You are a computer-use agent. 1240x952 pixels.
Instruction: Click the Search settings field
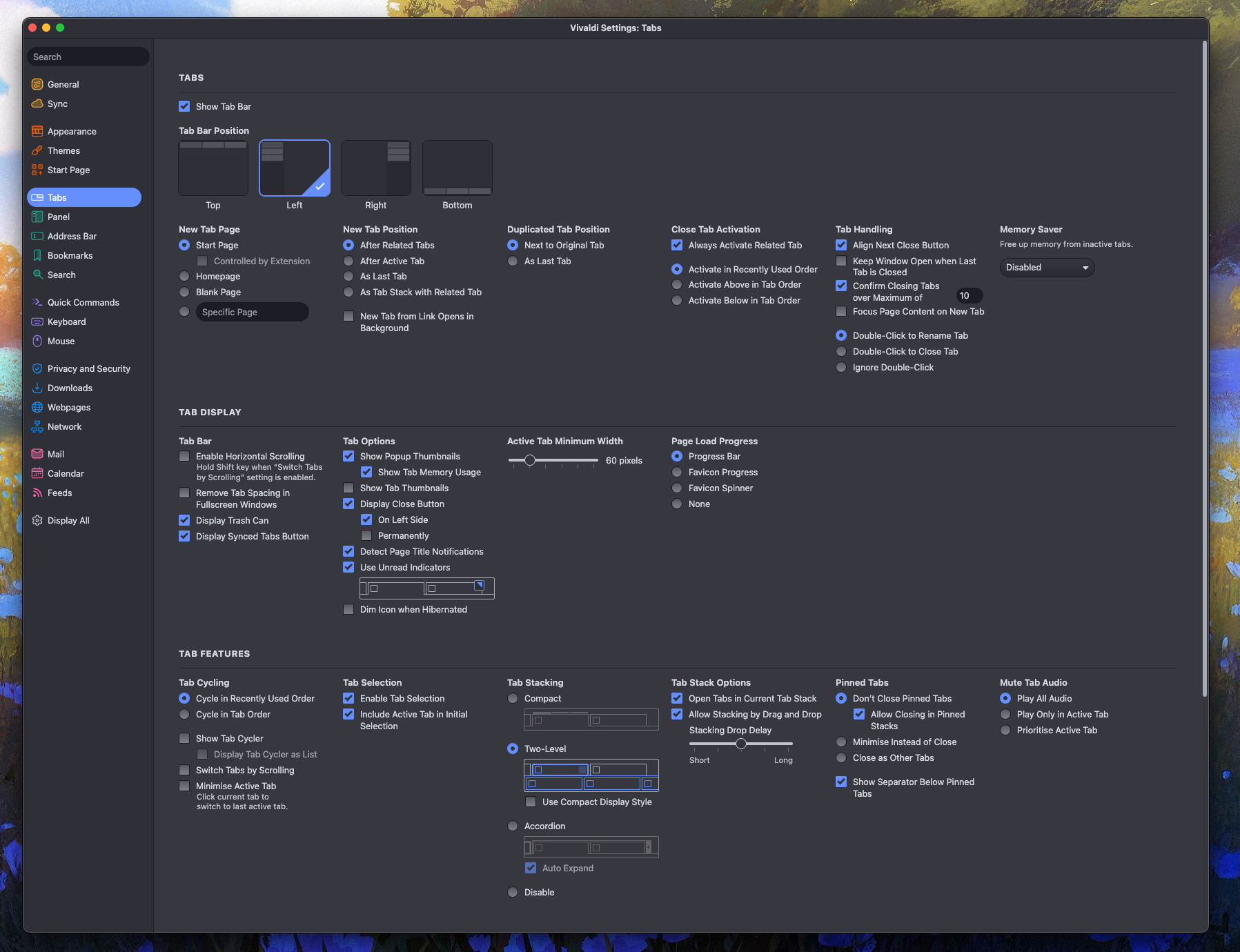click(x=88, y=57)
